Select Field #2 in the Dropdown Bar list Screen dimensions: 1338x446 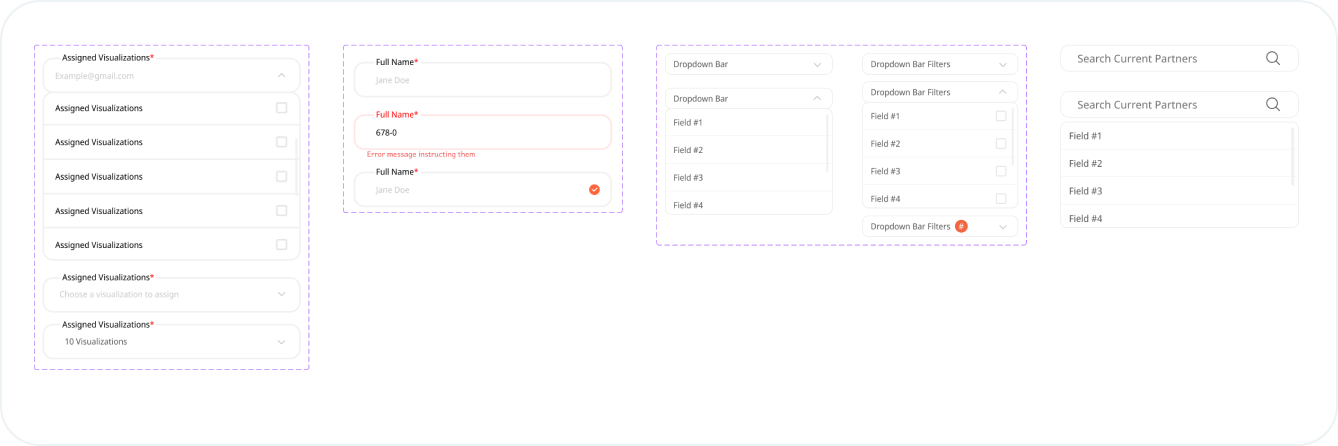[746, 150]
